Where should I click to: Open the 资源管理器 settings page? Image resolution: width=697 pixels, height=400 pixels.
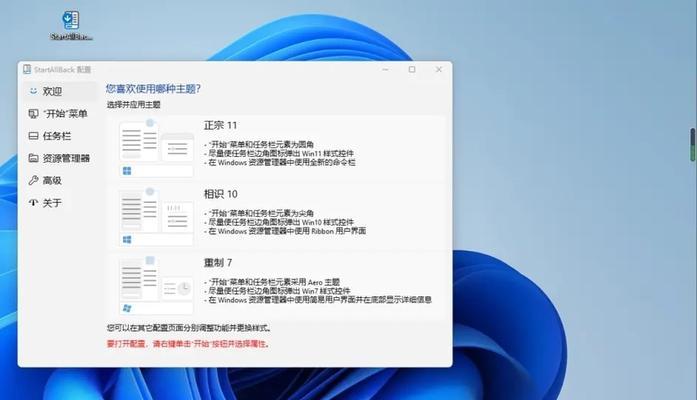(x=60, y=158)
